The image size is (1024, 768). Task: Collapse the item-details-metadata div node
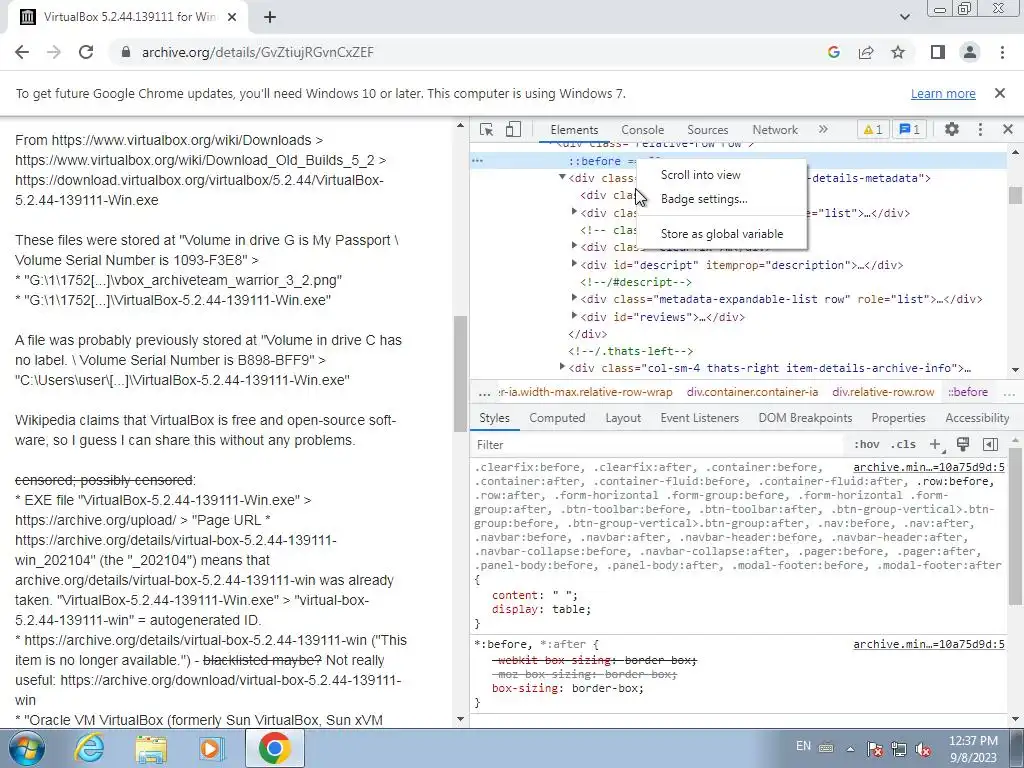(562, 177)
